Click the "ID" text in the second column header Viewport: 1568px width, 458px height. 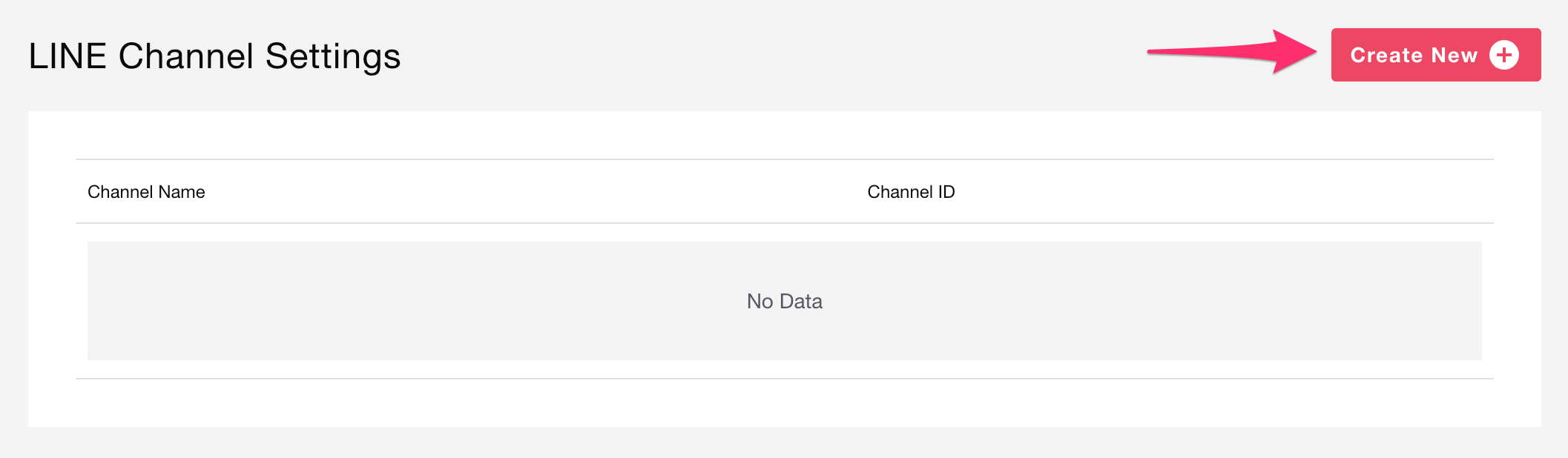946,192
